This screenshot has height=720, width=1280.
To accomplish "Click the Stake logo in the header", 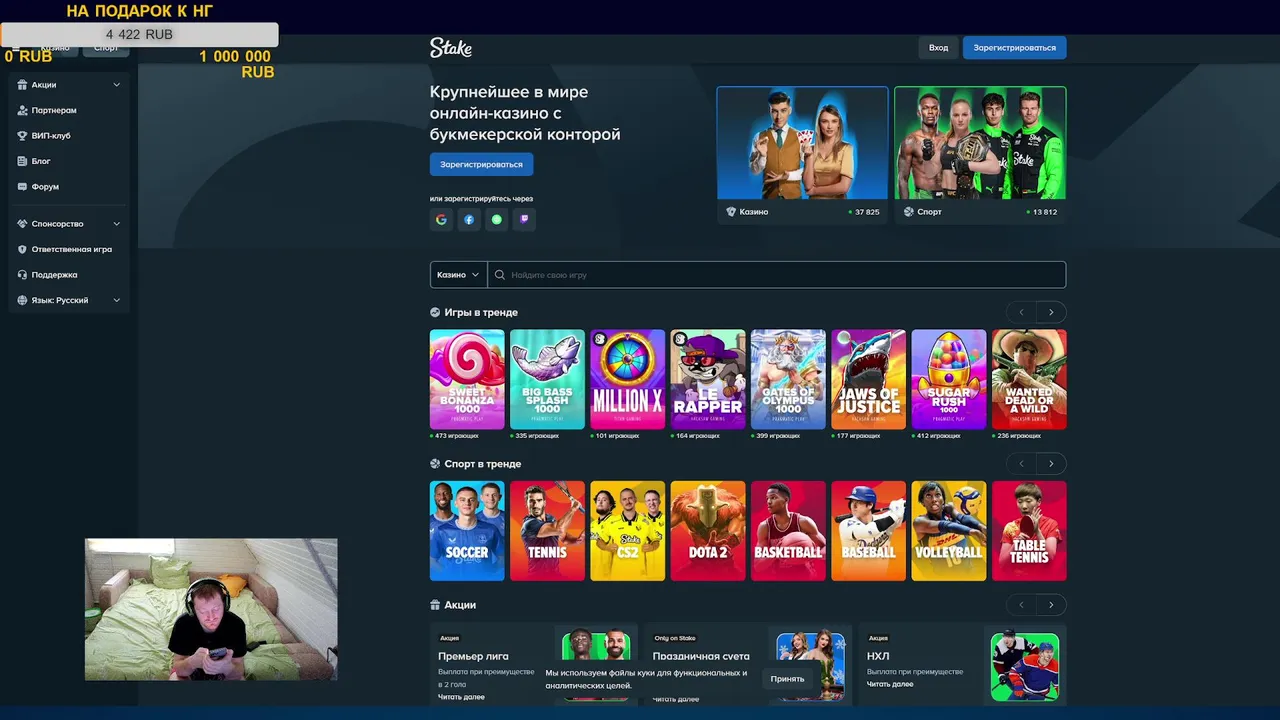I will 450,47.
